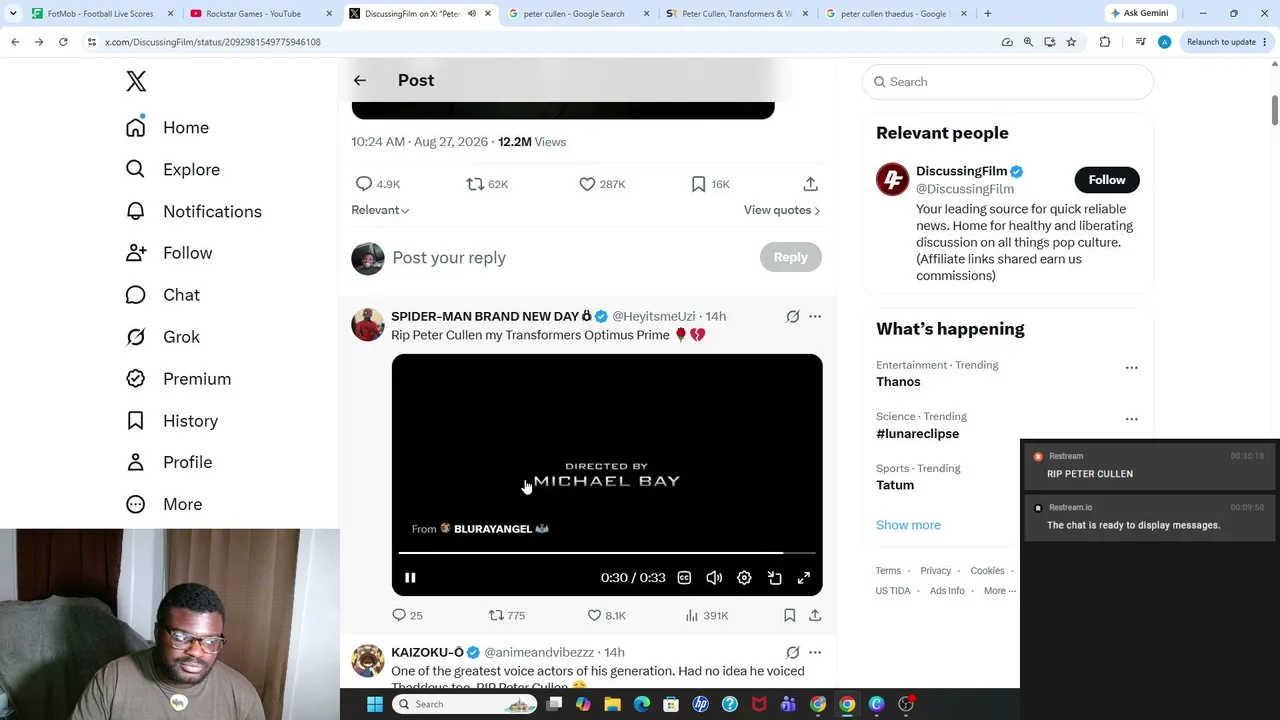Image resolution: width=1280 pixels, height=720 pixels.
Task: Open more options on KAIZOKU-Ō's reply
Action: click(815, 652)
